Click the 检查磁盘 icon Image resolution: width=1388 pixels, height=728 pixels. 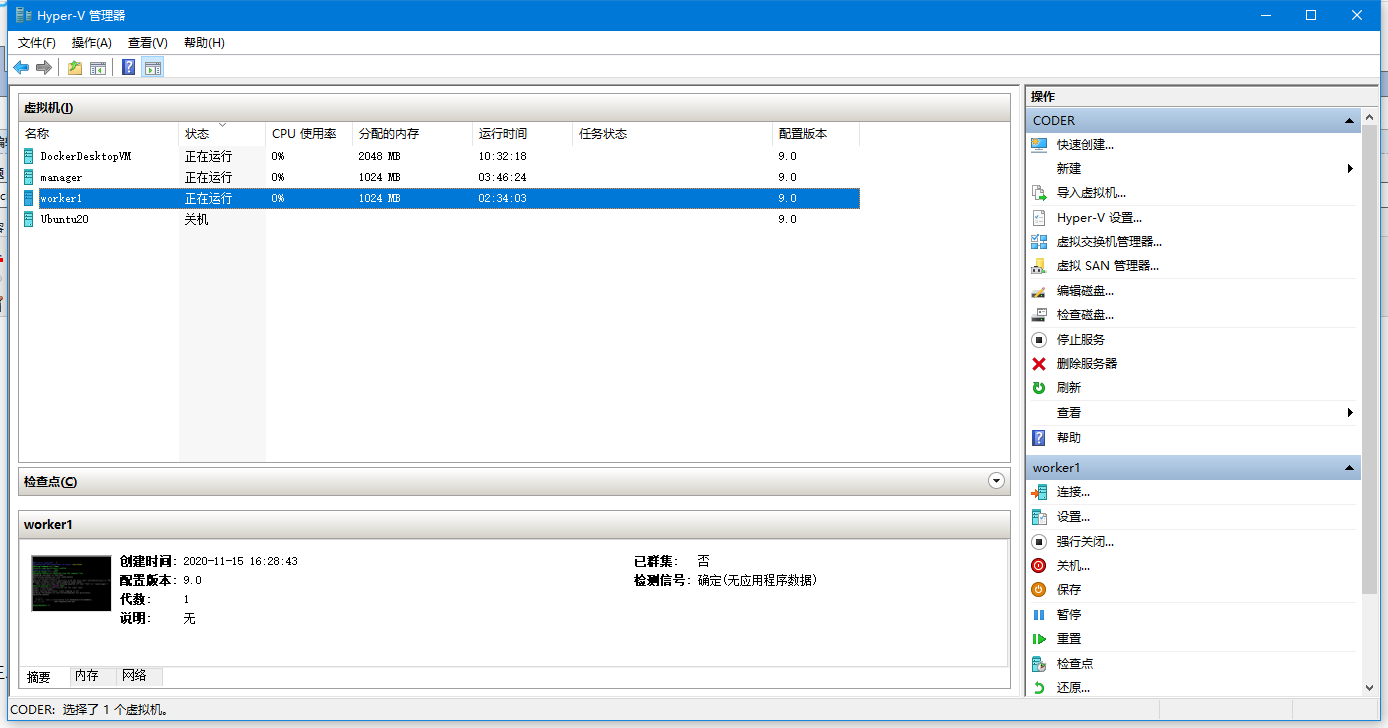(x=1039, y=315)
